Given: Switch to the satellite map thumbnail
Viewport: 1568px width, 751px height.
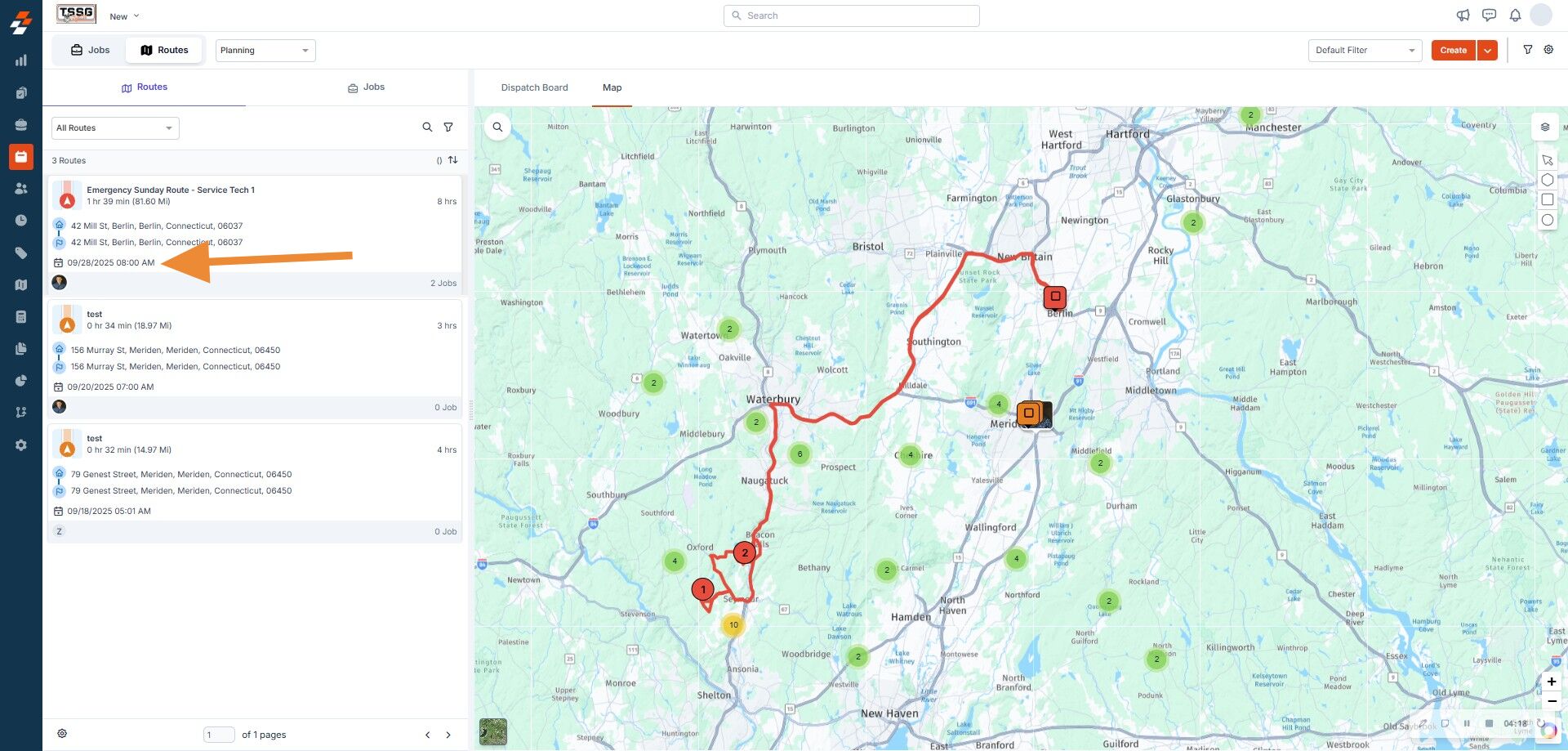Looking at the screenshot, I should pyautogui.click(x=493, y=731).
